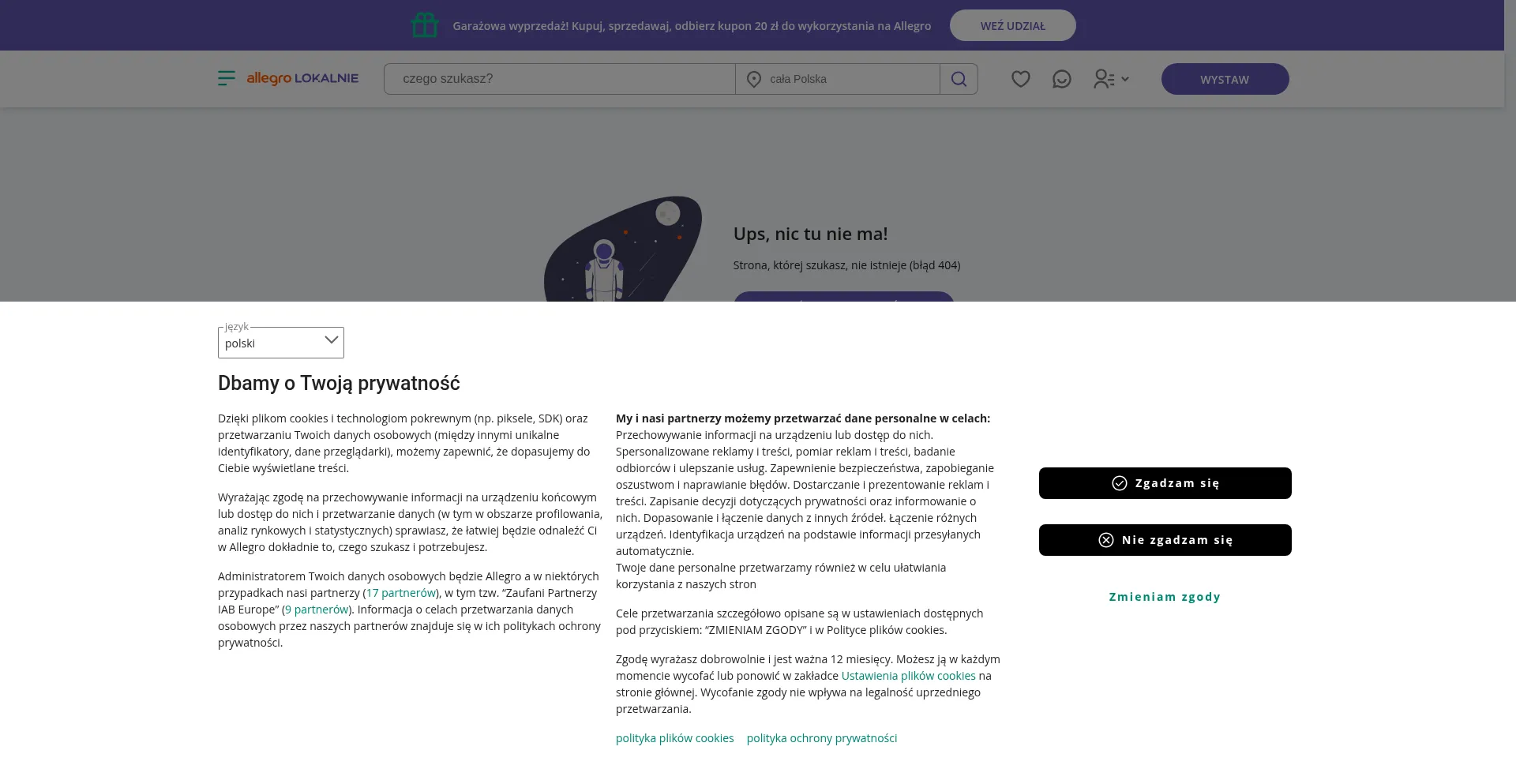Click the WYSTAW button
The image size is (1516, 784).
tap(1225, 79)
